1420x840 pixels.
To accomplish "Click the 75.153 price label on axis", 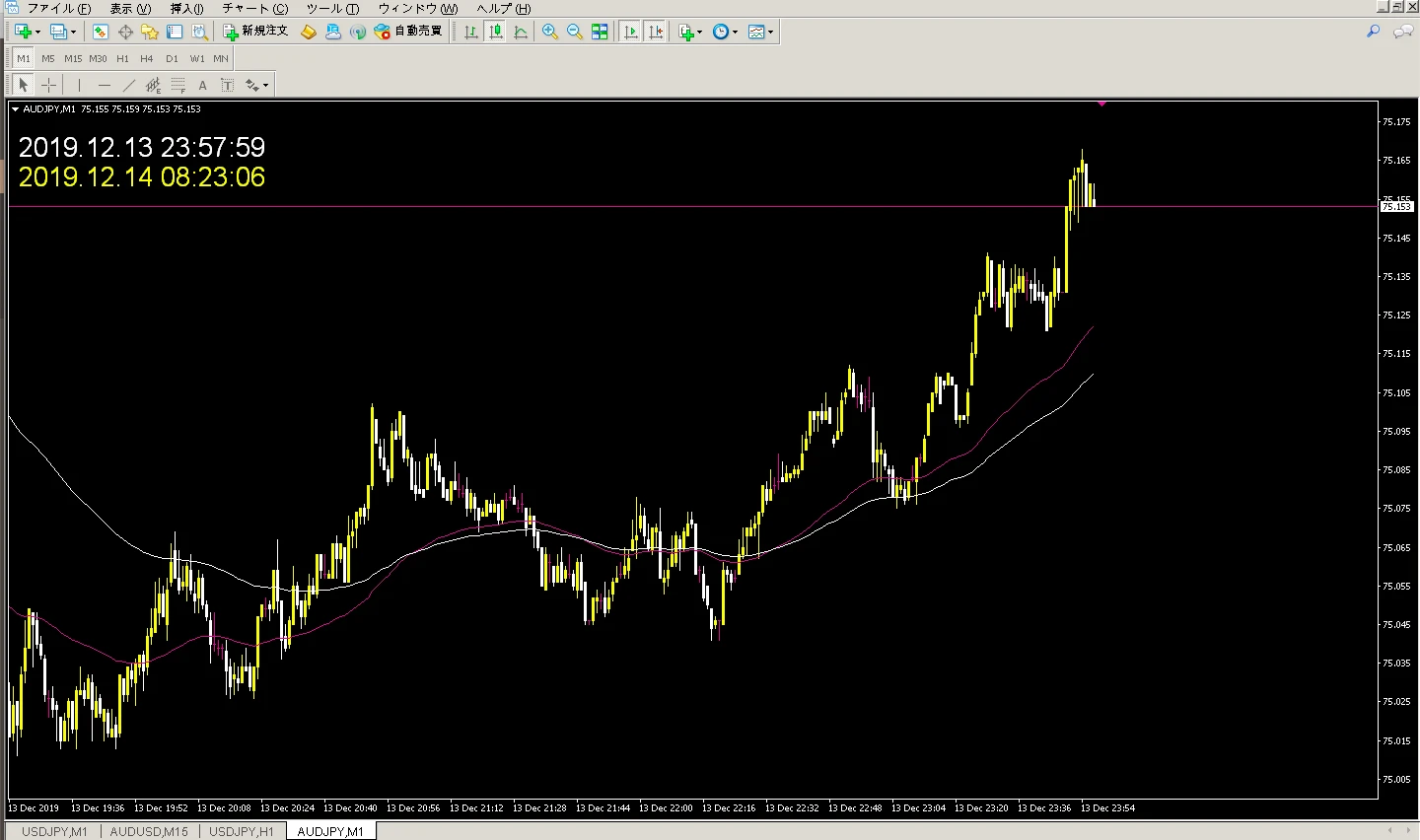I will pyautogui.click(x=1395, y=206).
